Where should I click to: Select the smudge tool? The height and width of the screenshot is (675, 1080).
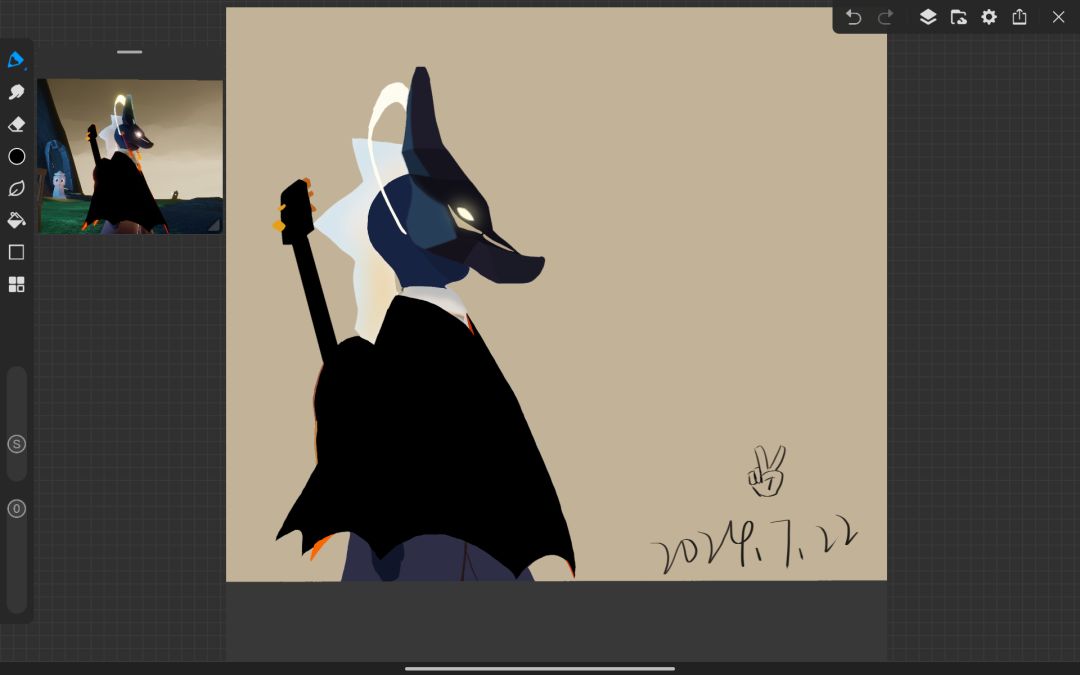(x=17, y=92)
